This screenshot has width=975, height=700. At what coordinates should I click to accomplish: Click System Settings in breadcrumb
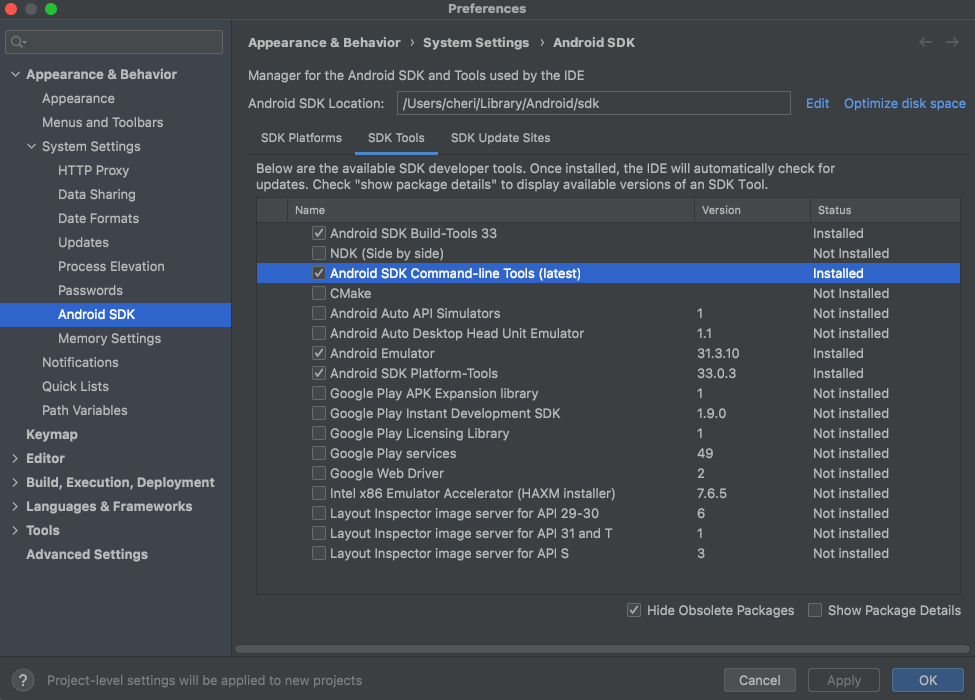(x=476, y=42)
